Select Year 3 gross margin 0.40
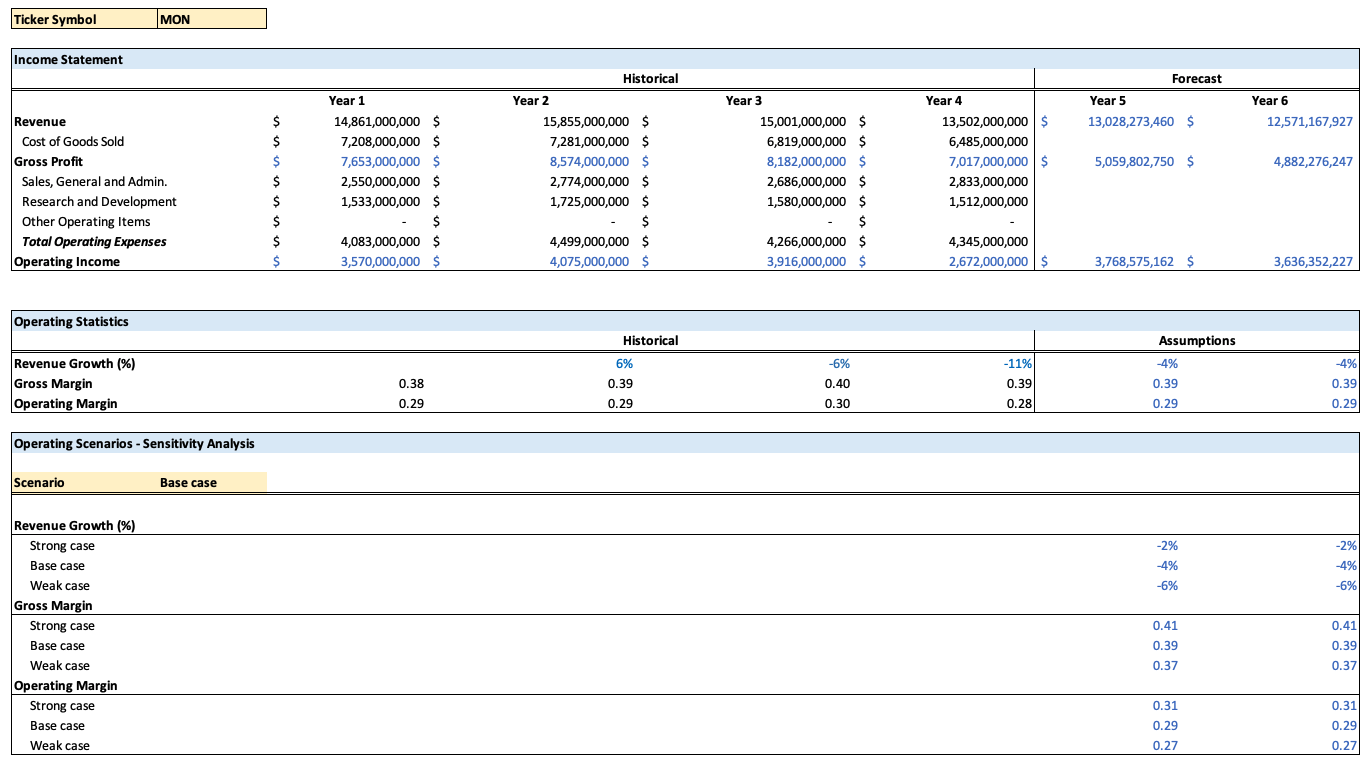 coord(838,383)
